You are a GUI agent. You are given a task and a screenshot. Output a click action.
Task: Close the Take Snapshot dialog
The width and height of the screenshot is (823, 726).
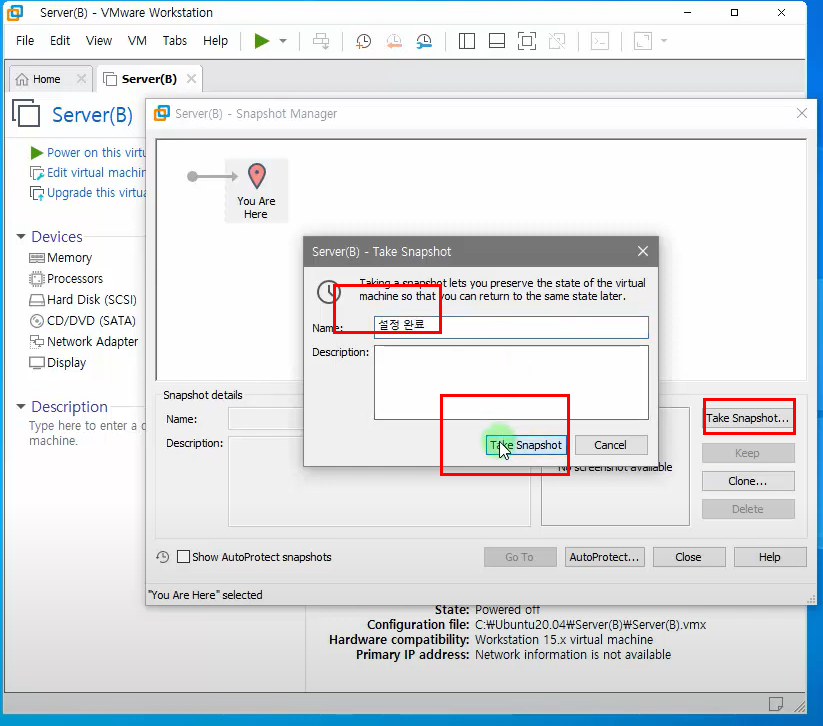643,251
